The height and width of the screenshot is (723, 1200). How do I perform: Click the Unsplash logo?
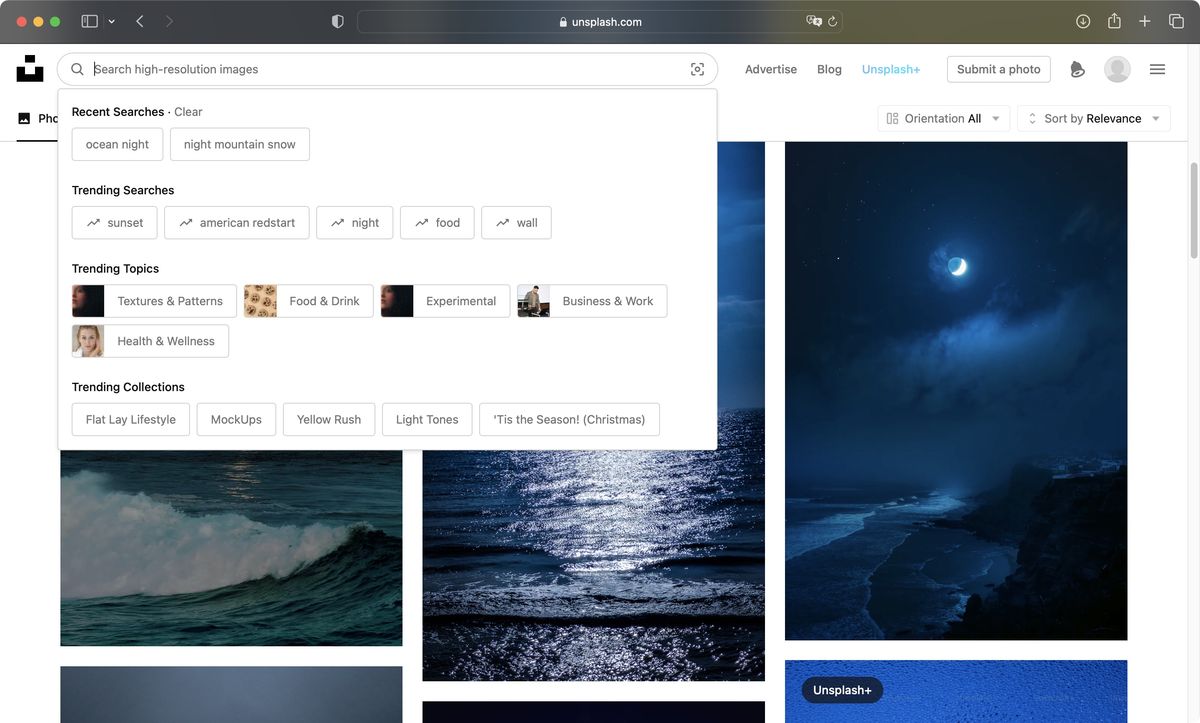click(30, 68)
